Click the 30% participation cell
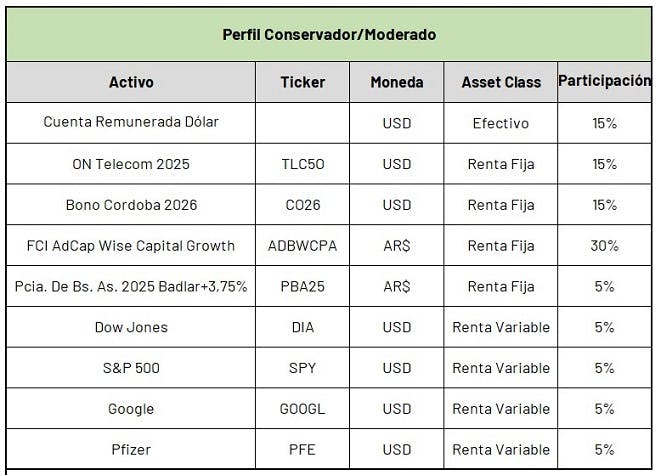661x475 pixels. (605, 246)
